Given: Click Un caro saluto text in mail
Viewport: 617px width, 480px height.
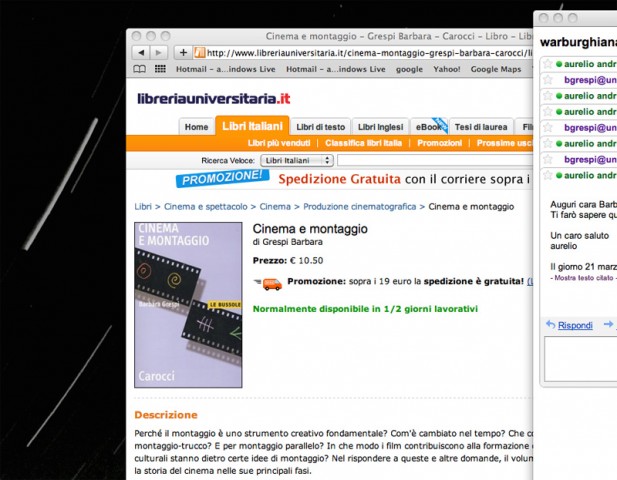Looking at the screenshot, I should [580, 236].
